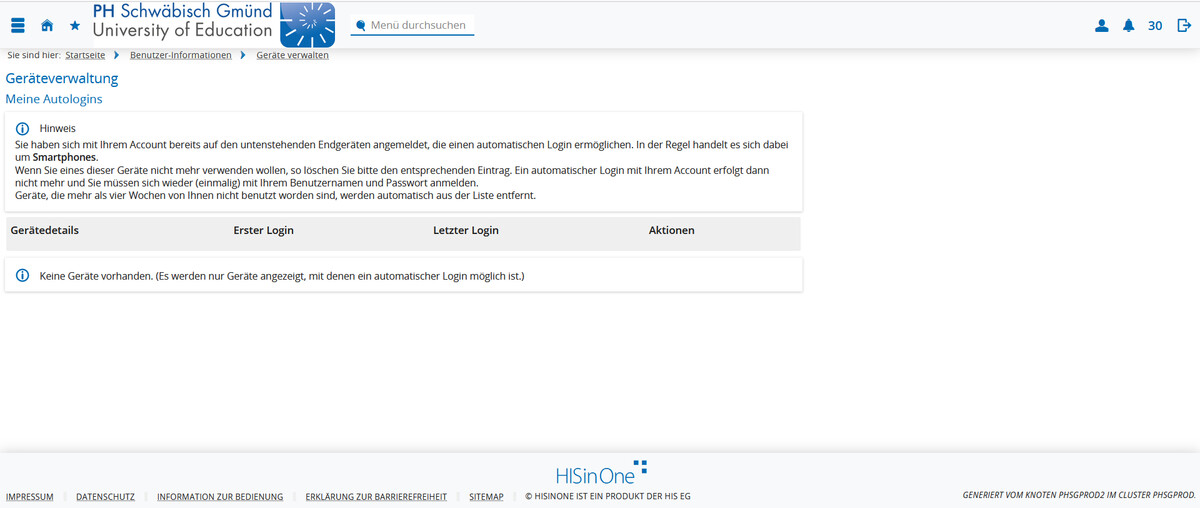
Task: Open the hamburger main menu
Action: 18,26
